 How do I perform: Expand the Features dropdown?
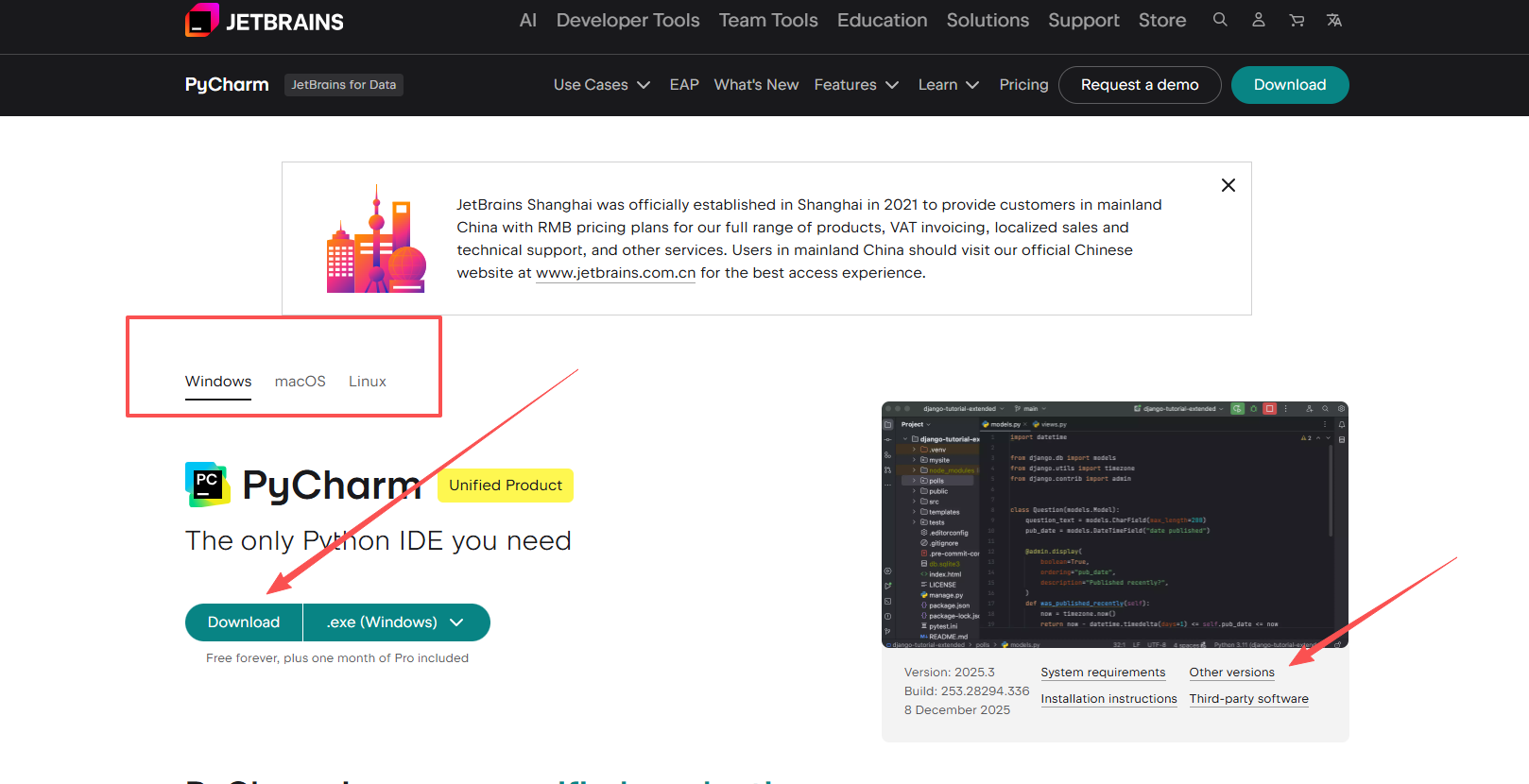pyautogui.click(x=856, y=85)
